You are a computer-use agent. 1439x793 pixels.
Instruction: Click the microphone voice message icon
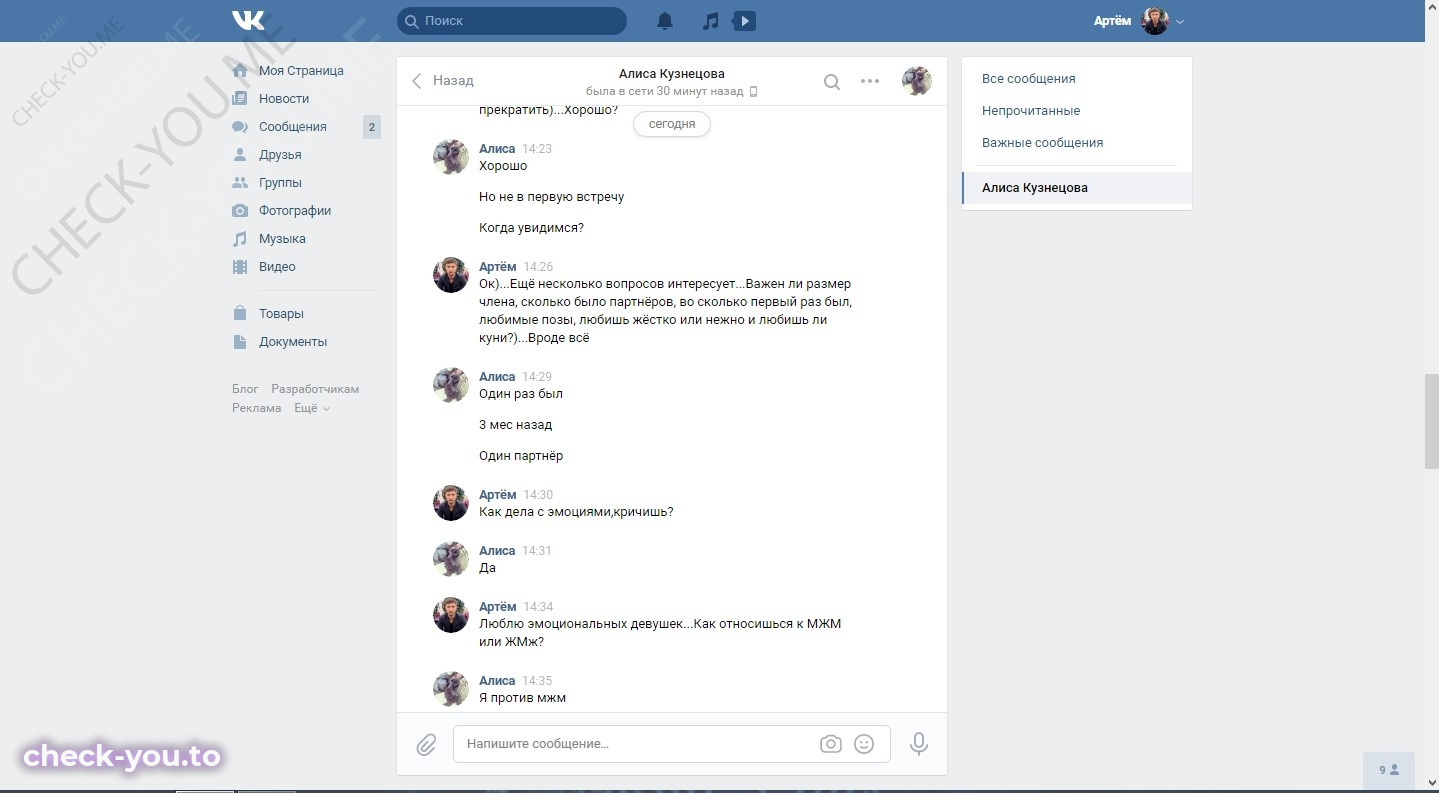(x=919, y=744)
